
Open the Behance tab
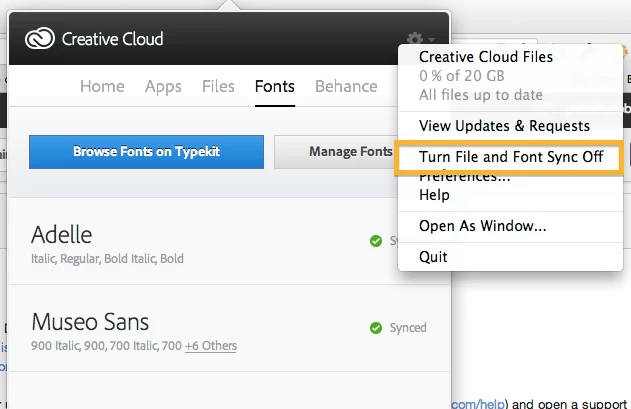[x=346, y=86]
